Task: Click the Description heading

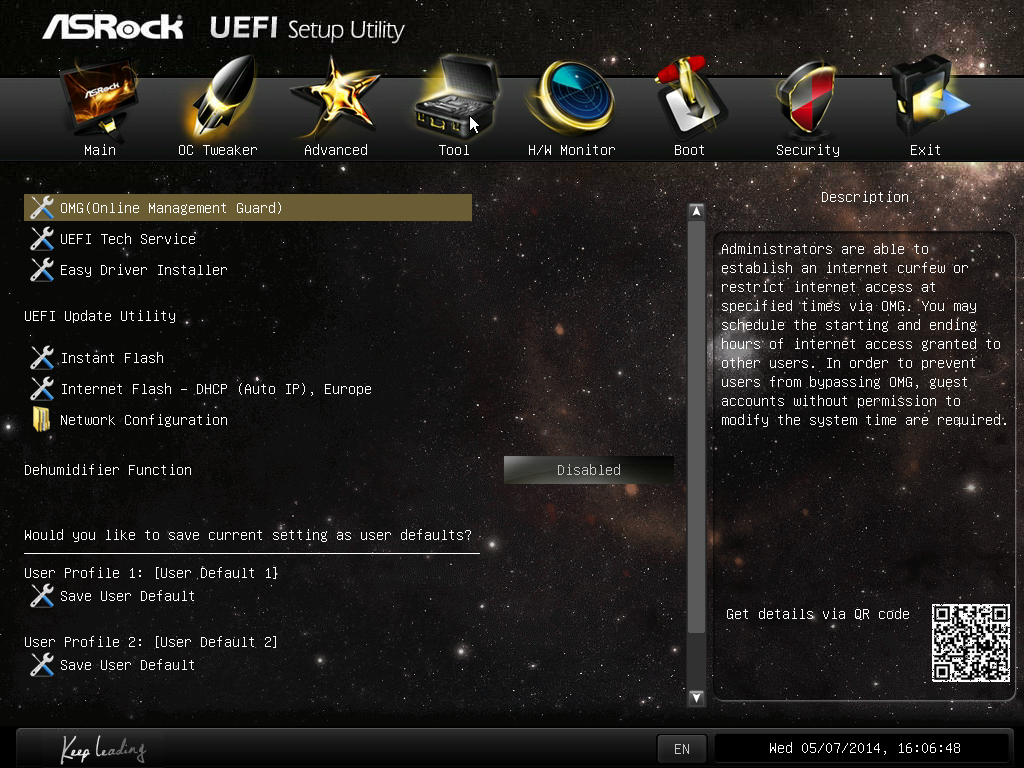Action: (865, 197)
